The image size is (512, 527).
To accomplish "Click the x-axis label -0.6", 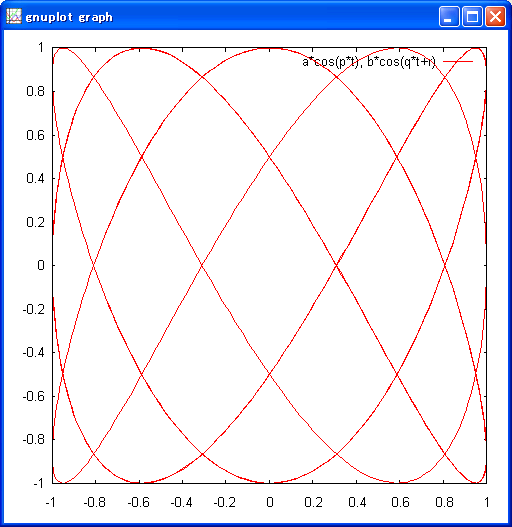I will pyautogui.click(x=138, y=502).
